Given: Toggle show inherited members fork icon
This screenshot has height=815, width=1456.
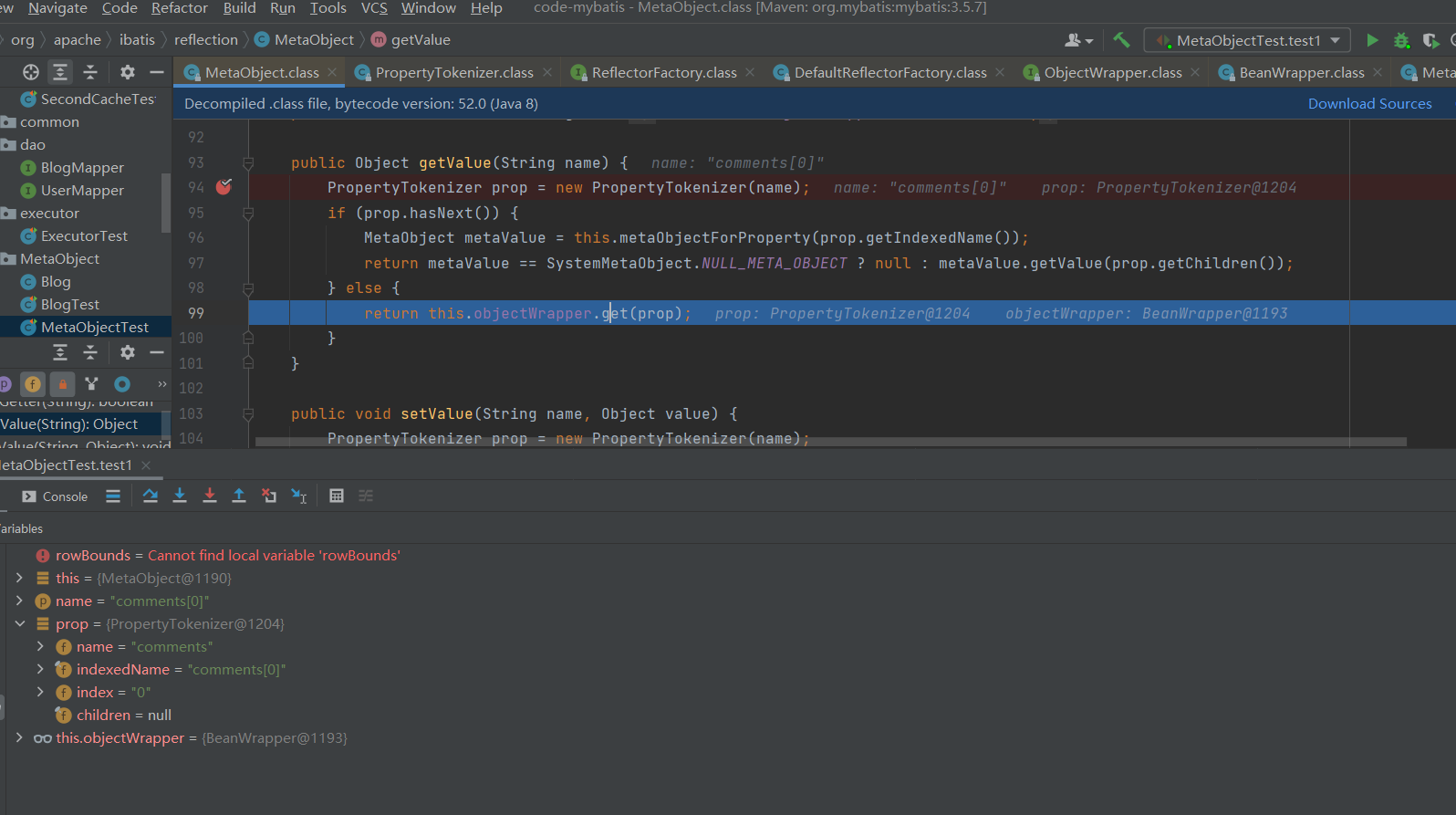Looking at the screenshot, I should click(91, 384).
